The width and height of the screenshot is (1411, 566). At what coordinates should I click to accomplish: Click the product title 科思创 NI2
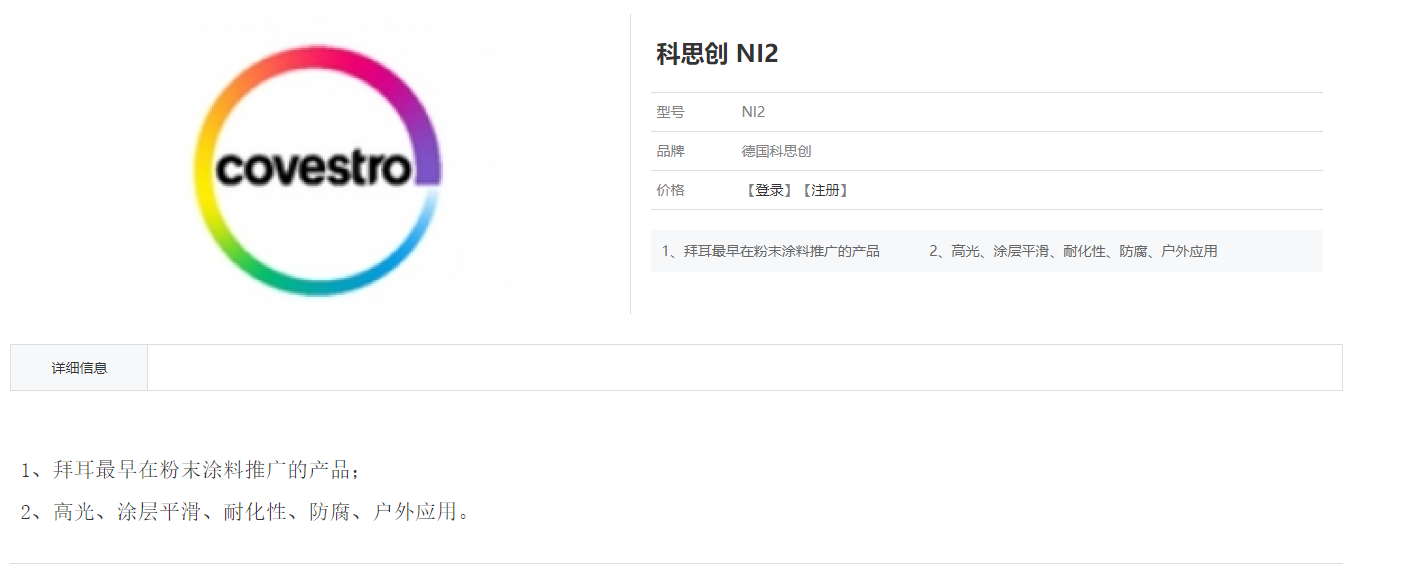tap(717, 54)
